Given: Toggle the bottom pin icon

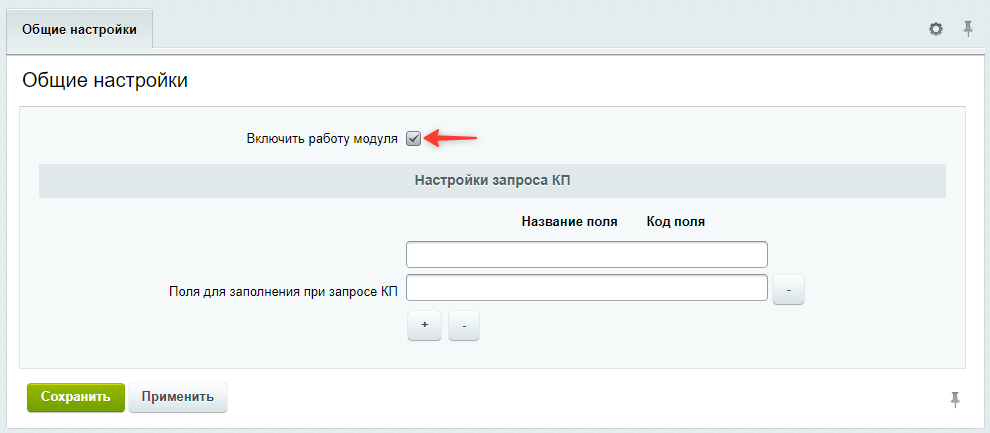Looking at the screenshot, I should (x=955, y=399).
